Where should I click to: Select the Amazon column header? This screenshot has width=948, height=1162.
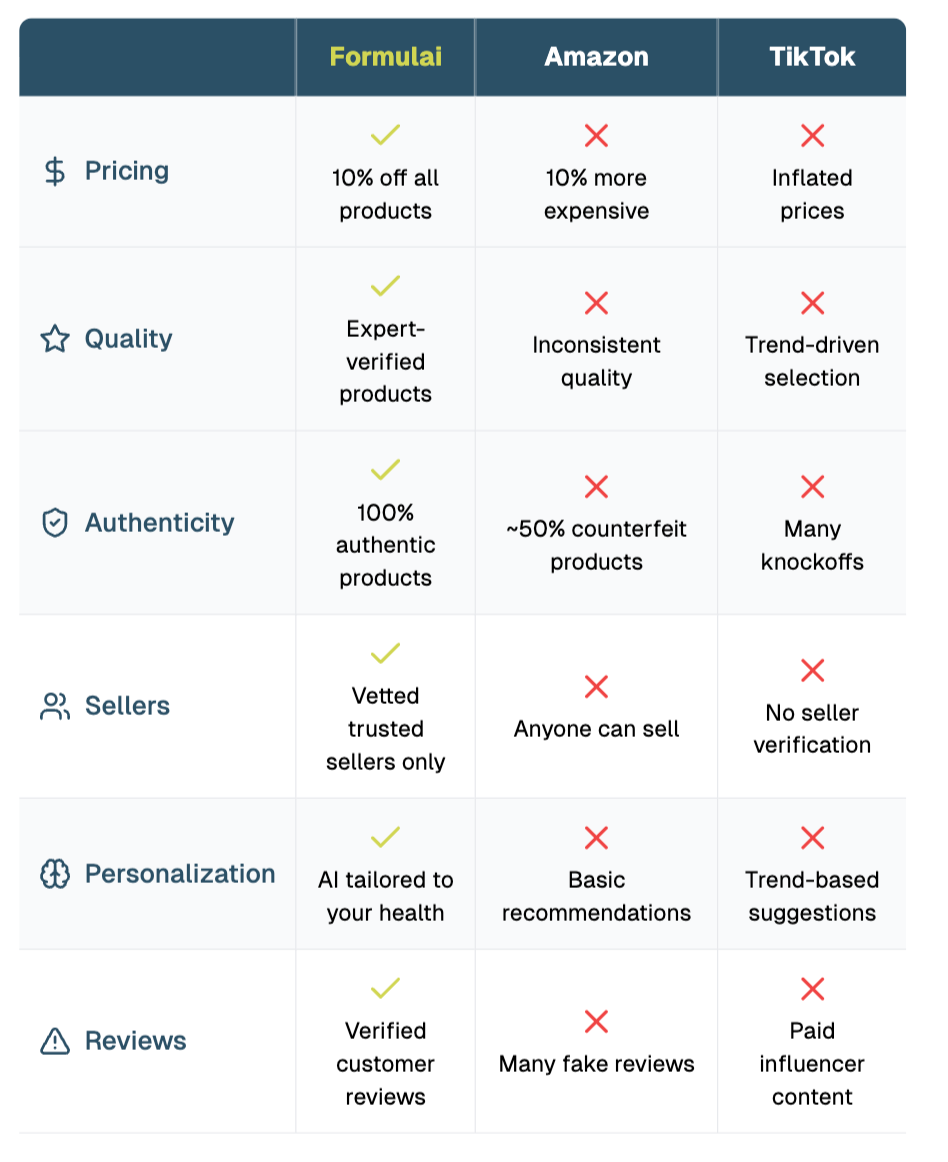(x=597, y=57)
